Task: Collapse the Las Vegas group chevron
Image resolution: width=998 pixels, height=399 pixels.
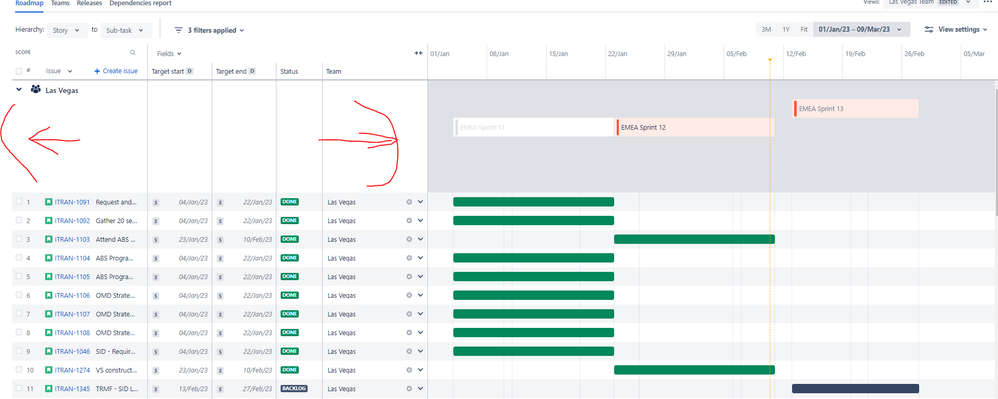Action: tap(18, 90)
